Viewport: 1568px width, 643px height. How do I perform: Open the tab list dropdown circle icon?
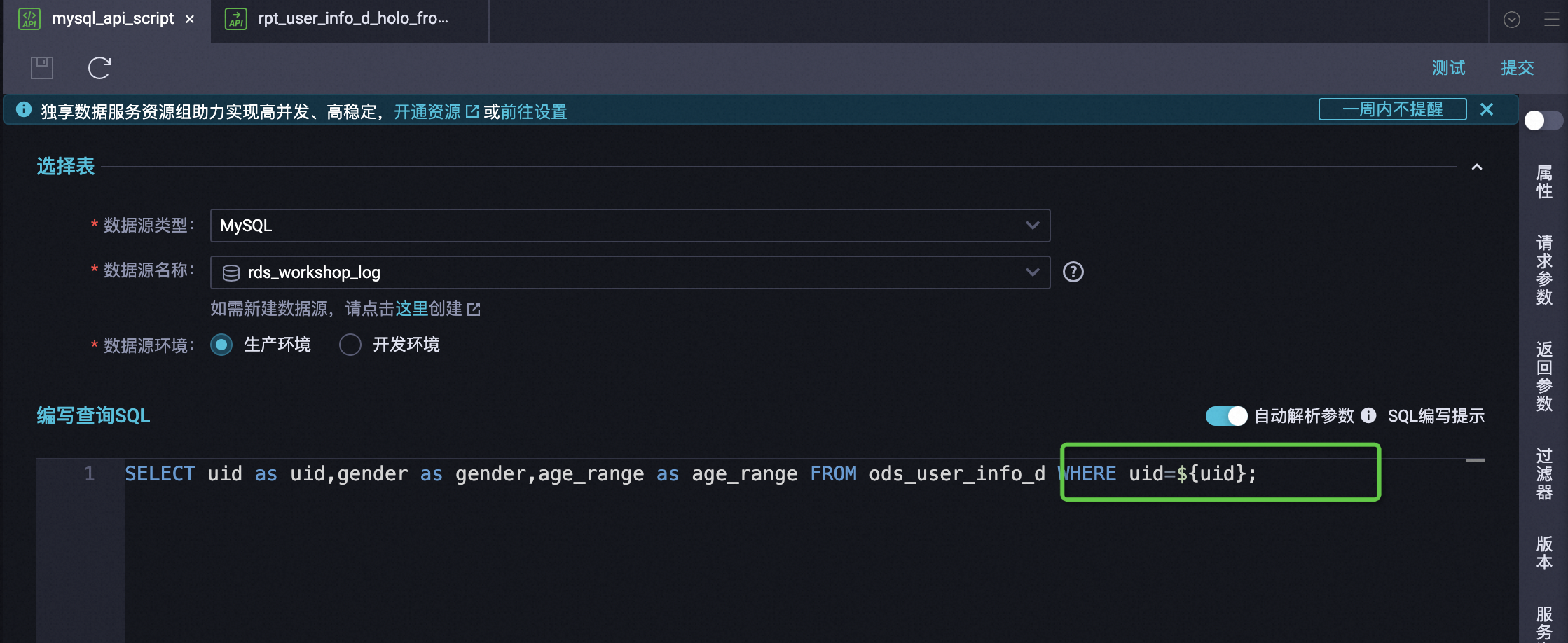[x=1512, y=20]
